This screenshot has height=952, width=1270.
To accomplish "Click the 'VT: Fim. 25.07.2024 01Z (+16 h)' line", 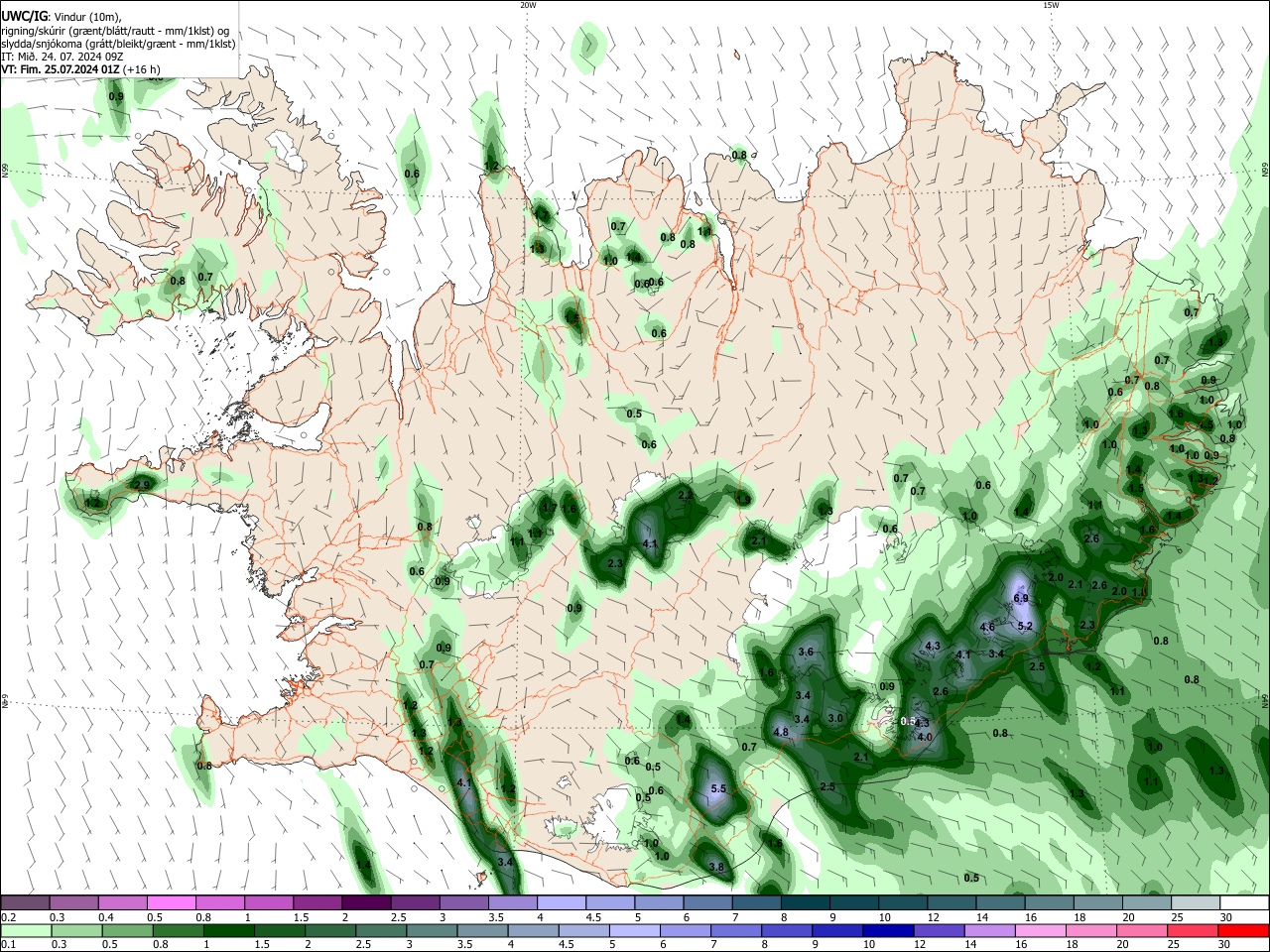I will tap(80, 69).
